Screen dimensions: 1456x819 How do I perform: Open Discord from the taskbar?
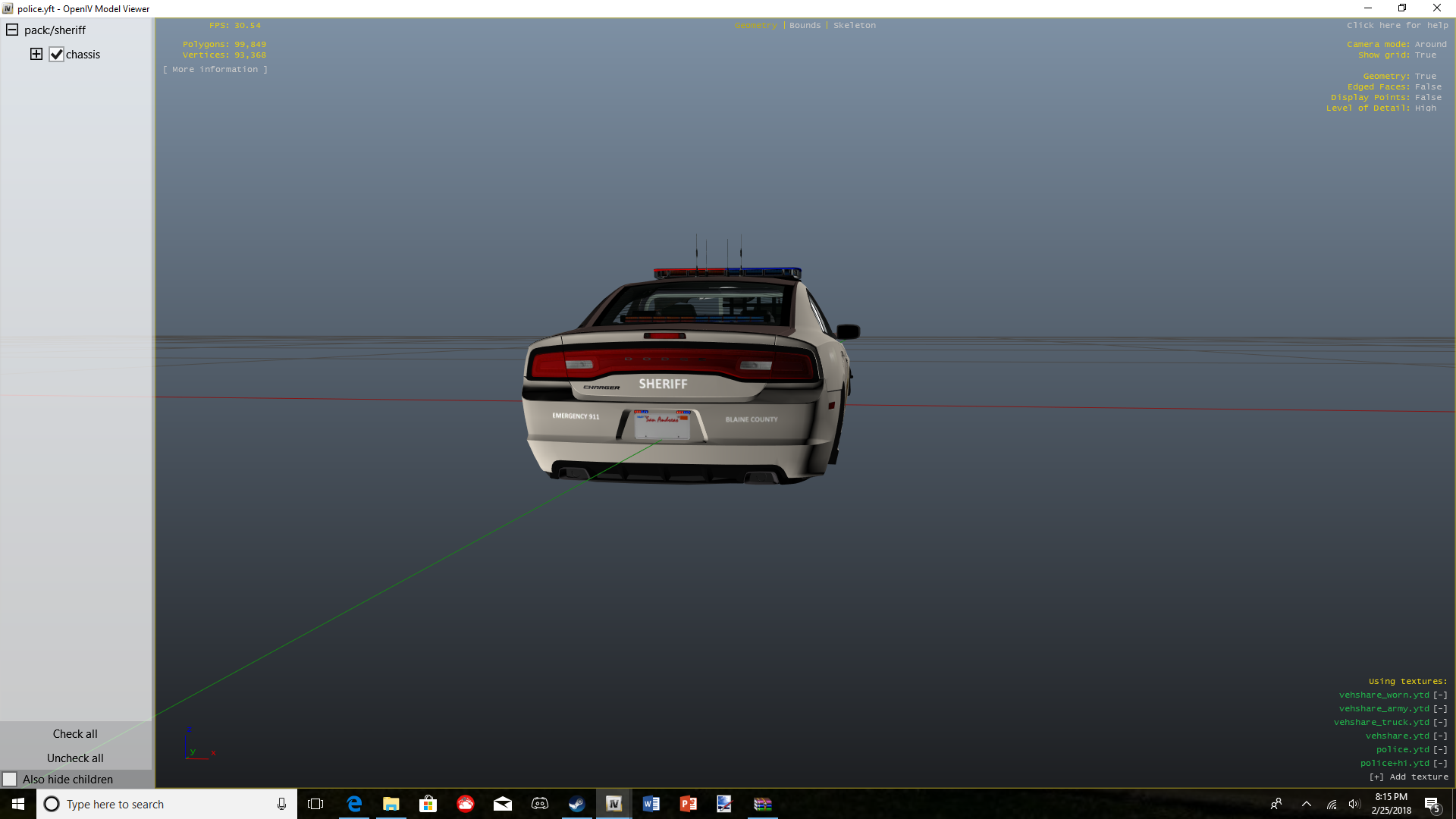(540, 804)
